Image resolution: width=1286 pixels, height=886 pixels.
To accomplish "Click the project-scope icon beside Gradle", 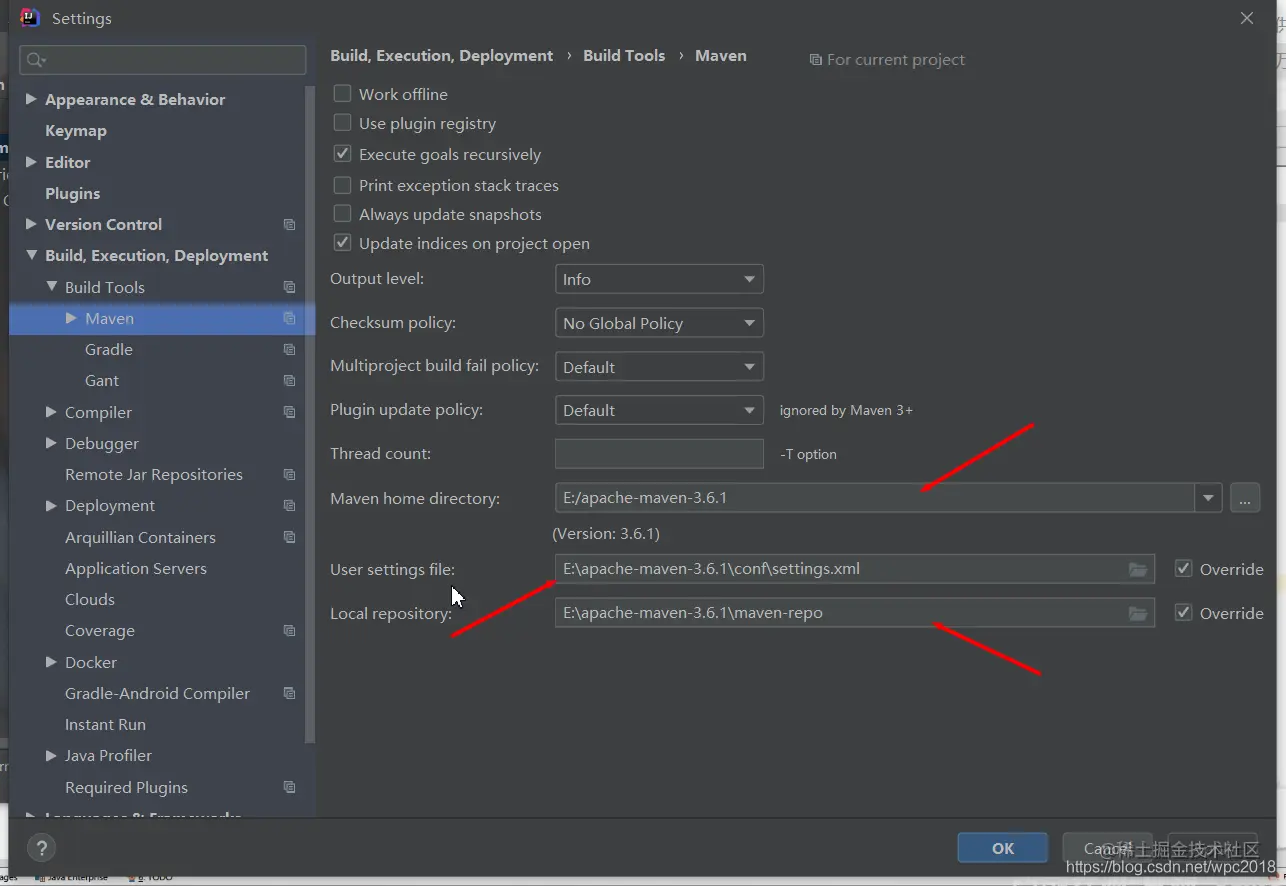I will click(289, 350).
